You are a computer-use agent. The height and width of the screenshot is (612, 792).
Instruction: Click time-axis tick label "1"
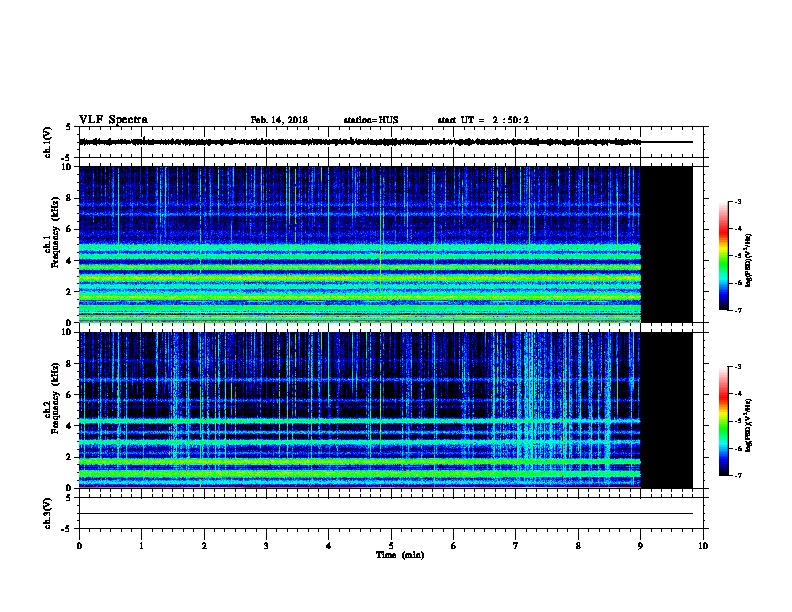coord(141,546)
